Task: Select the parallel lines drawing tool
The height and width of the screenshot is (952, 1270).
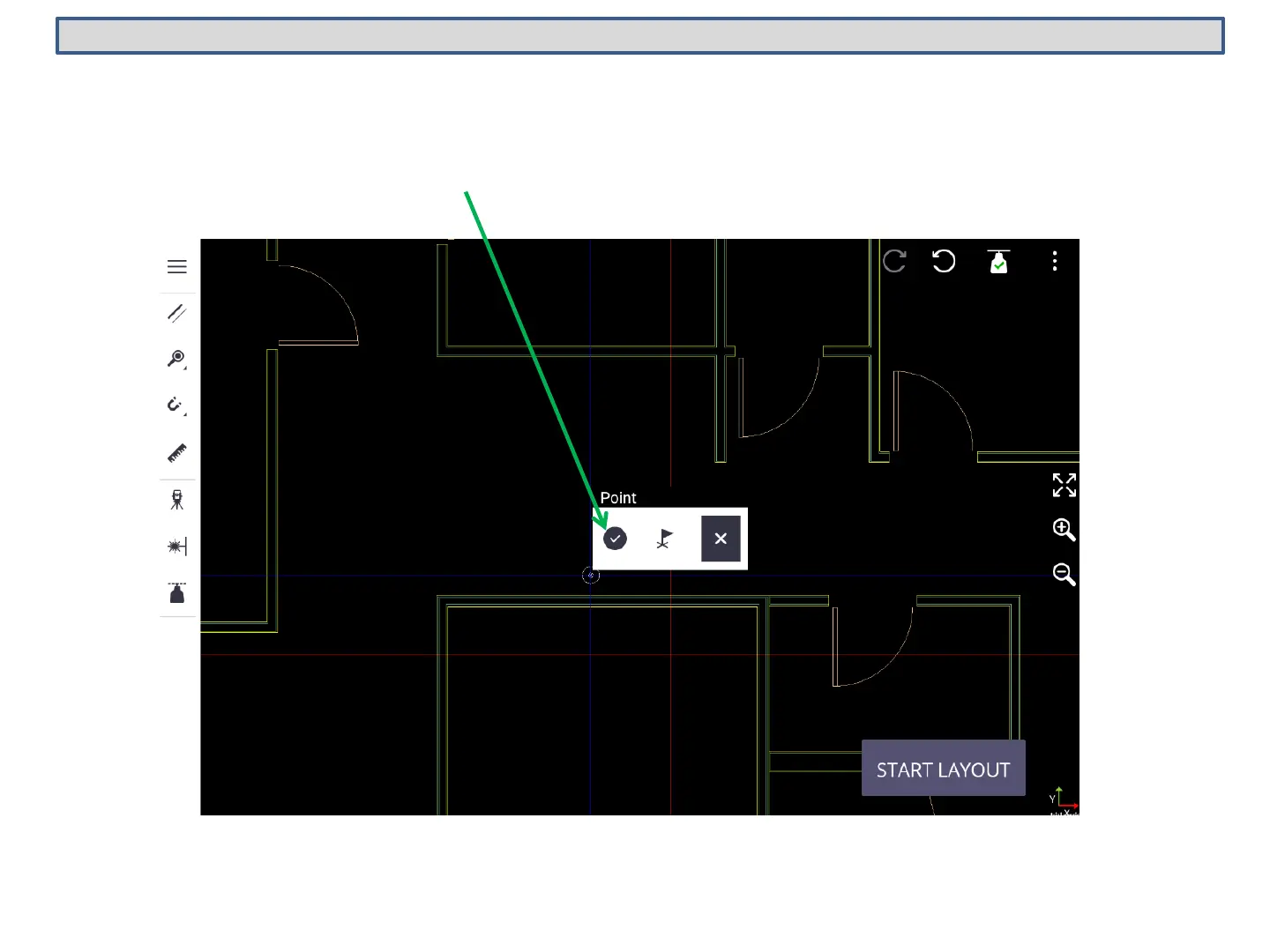Action: (177, 314)
